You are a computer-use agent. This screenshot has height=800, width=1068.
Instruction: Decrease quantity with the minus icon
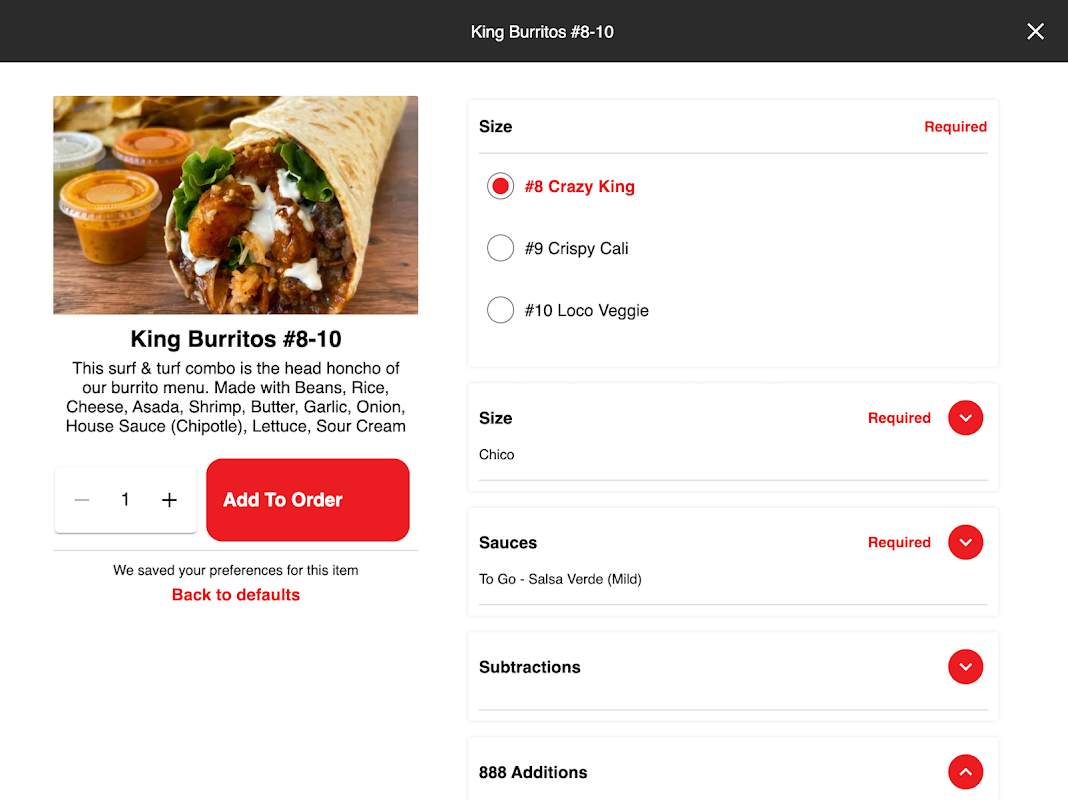[82, 500]
